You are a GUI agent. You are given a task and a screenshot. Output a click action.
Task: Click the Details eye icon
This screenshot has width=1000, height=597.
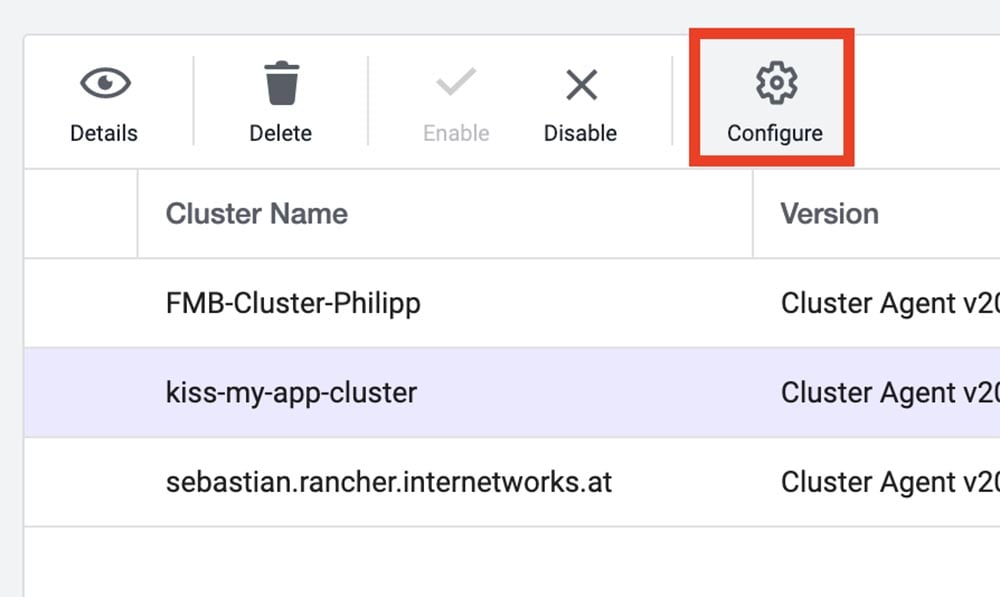104,84
